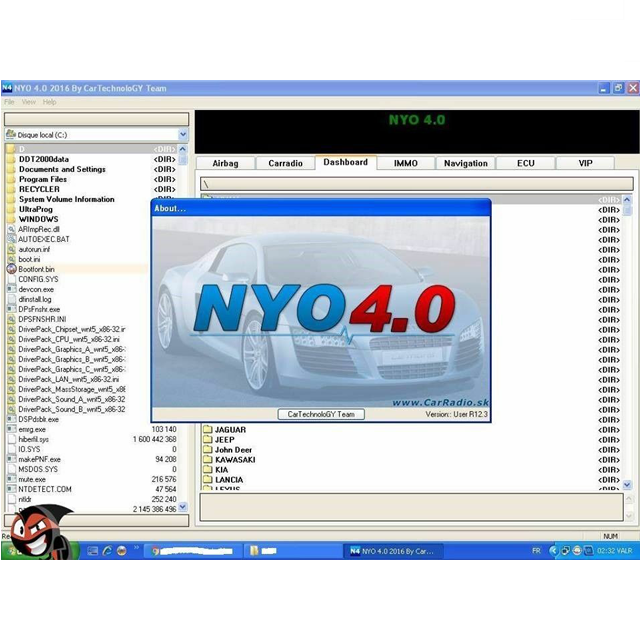Select the dfinstall.log file
Screen dimensions: 640x640
pyautogui.click(x=35, y=299)
